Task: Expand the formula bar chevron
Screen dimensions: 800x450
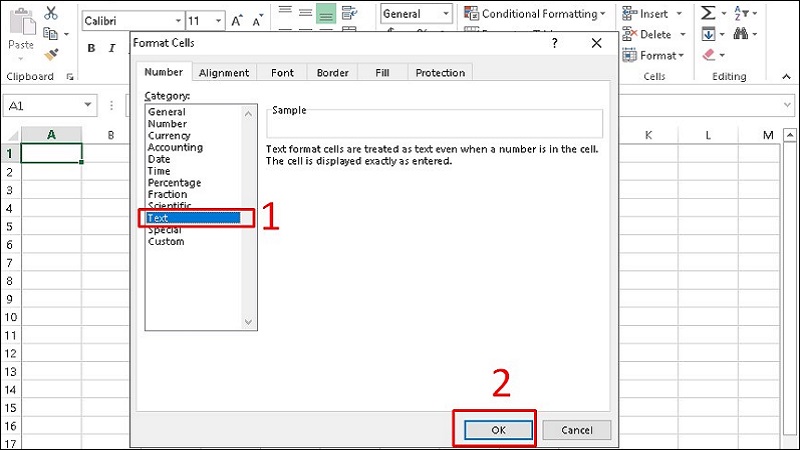Action: click(x=787, y=105)
